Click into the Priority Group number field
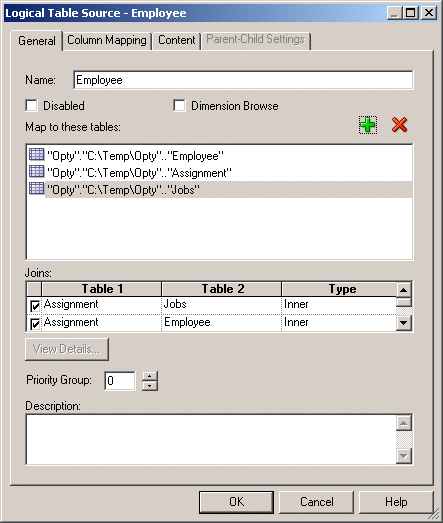The width and height of the screenshot is (443, 523). click(x=120, y=381)
